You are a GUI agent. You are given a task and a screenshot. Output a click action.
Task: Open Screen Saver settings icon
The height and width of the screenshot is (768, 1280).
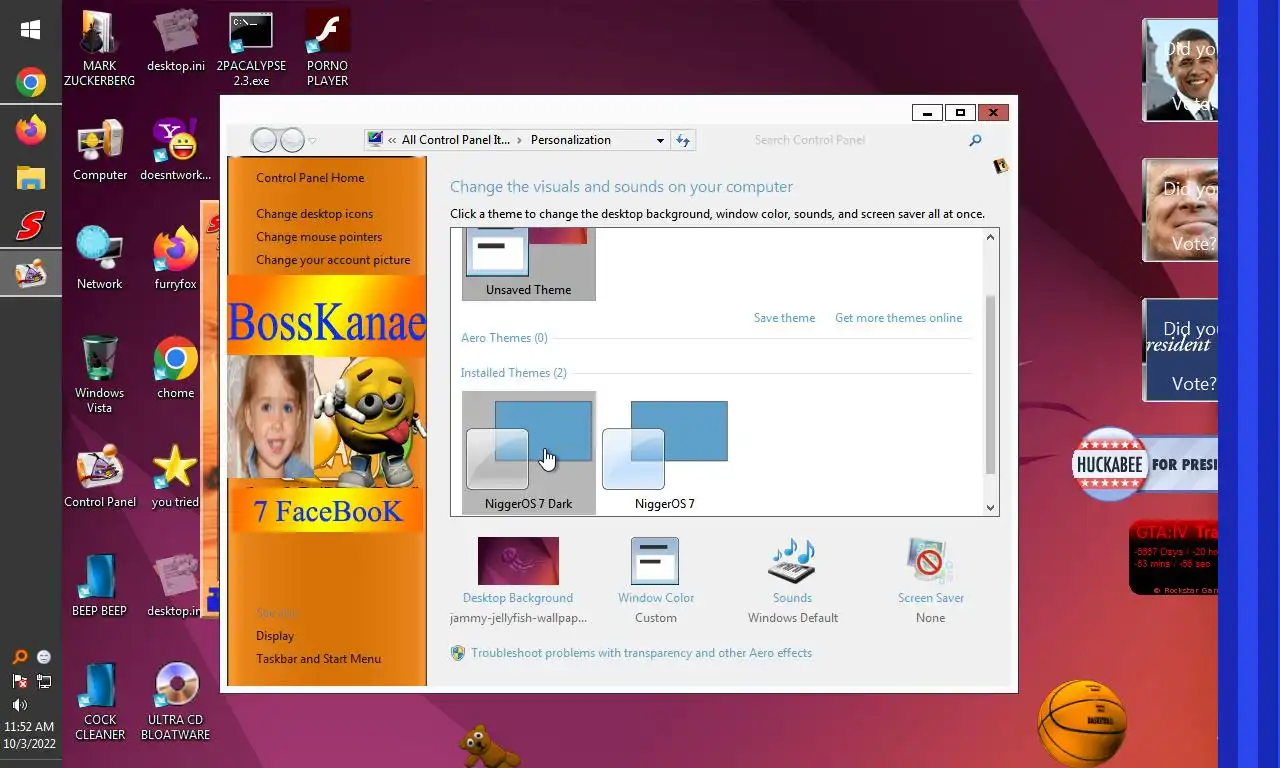pyautogui.click(x=930, y=560)
